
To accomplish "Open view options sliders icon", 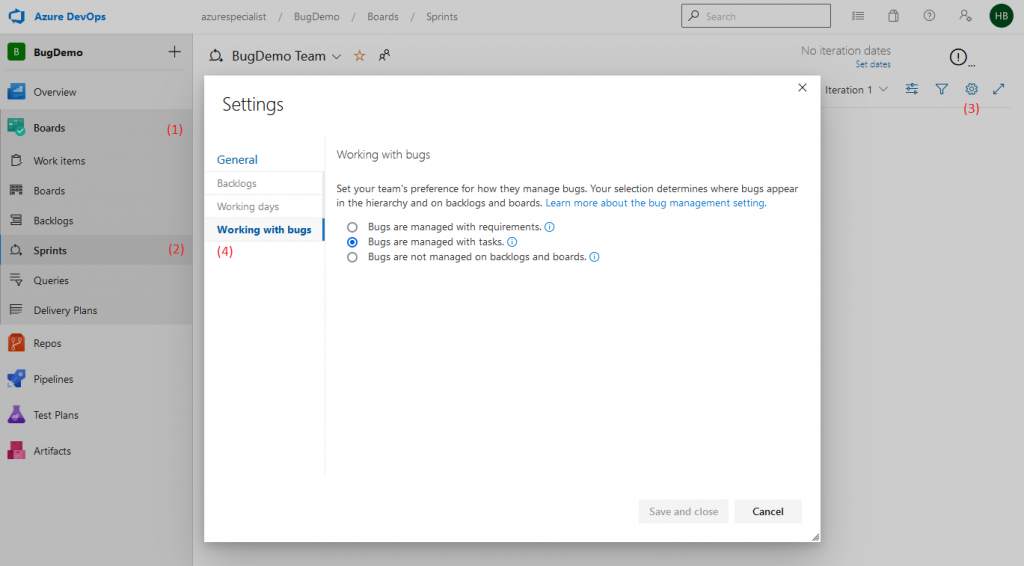I will click(912, 89).
